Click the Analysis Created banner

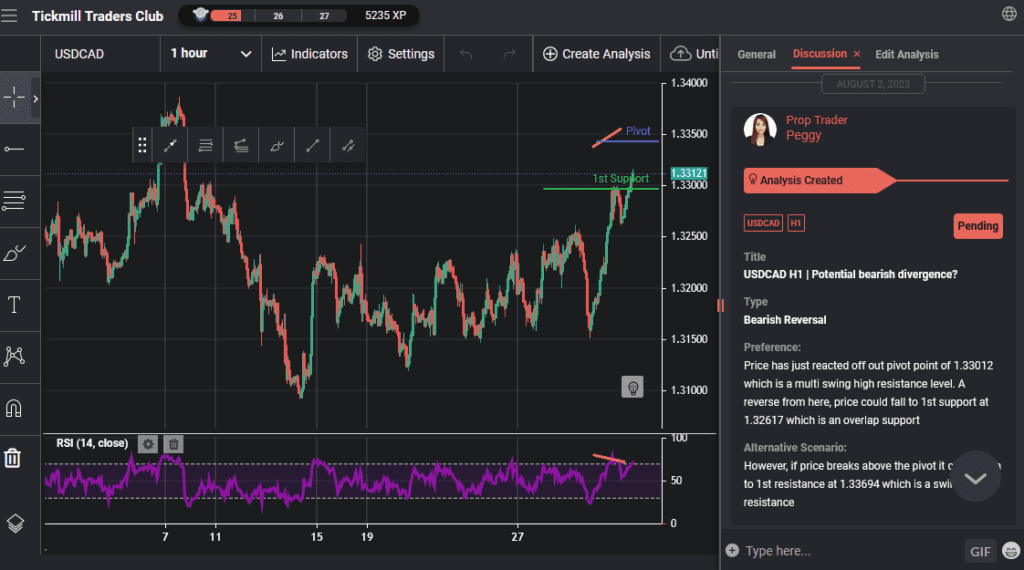[x=819, y=180]
